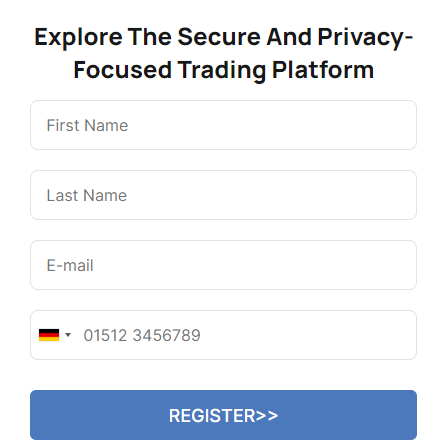This screenshot has width=447, height=447.
Task: Click the German flag icon
Action: click(x=49, y=335)
